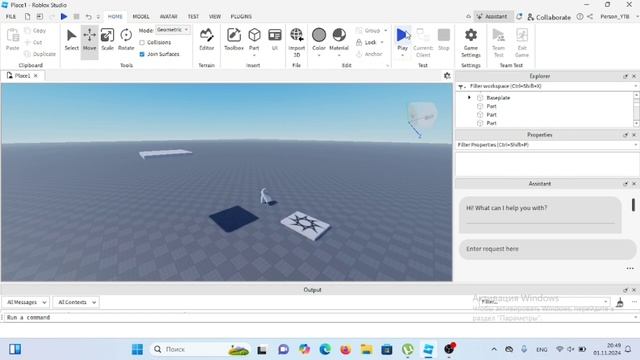
Task: Toggle the Collisions checkbox
Action: pyautogui.click(x=142, y=42)
